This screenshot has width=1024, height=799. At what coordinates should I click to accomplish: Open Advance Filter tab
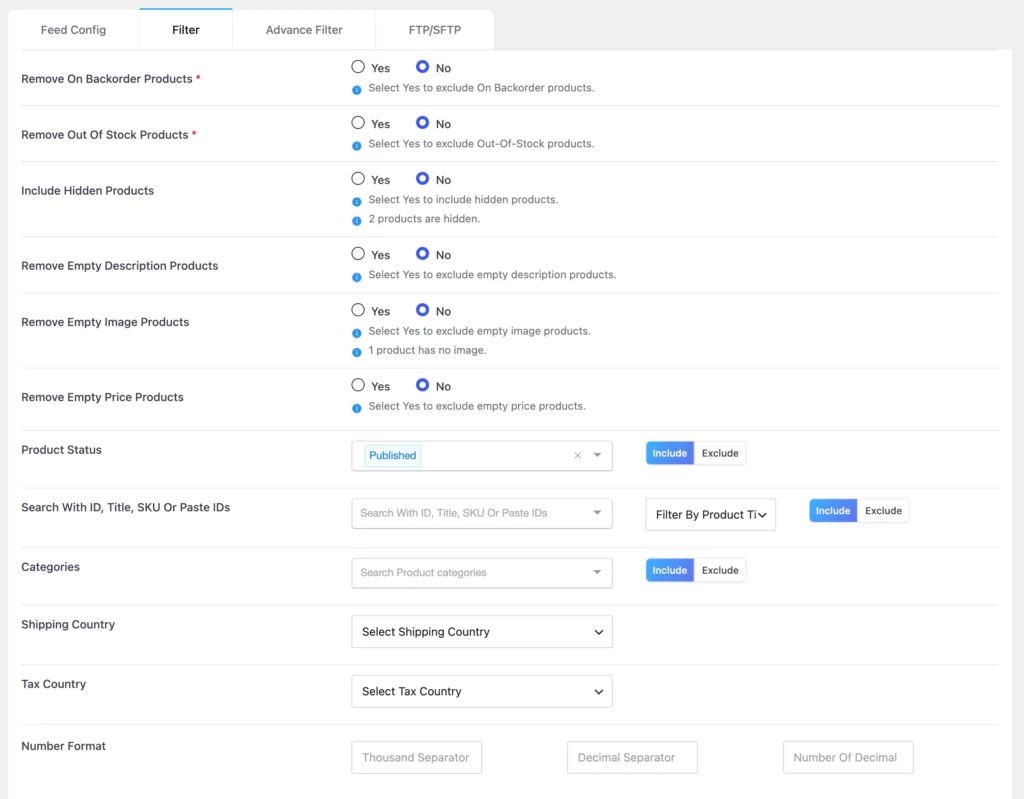[304, 30]
